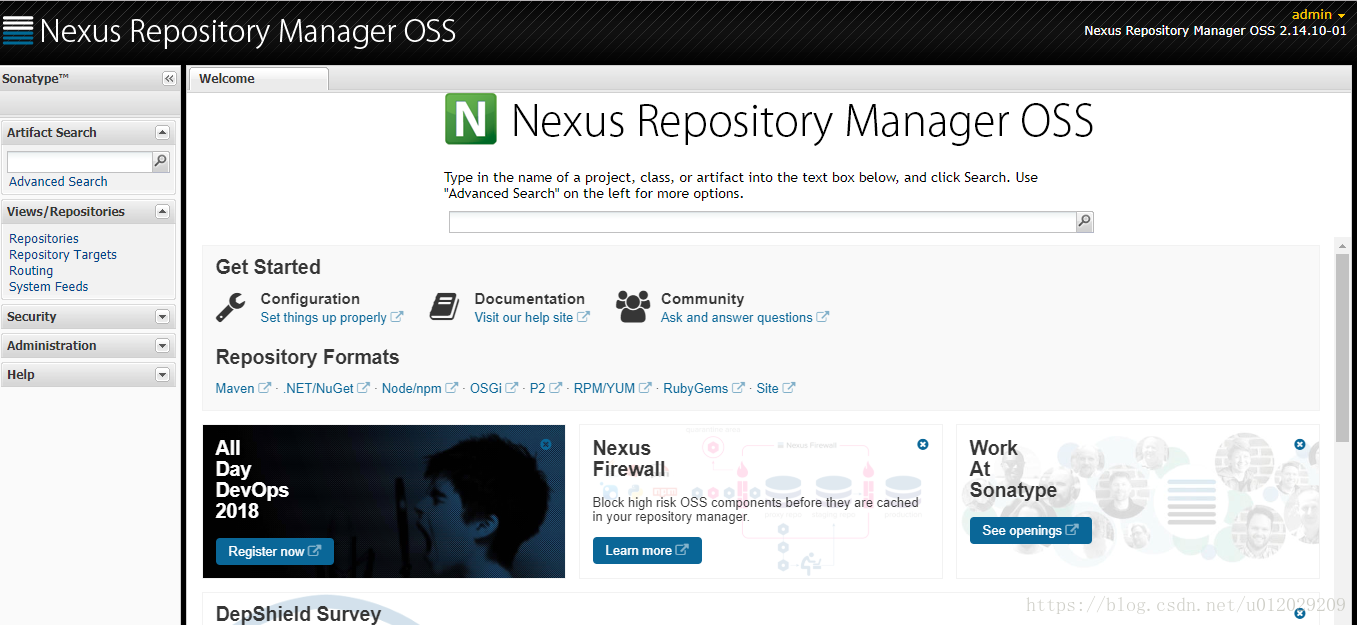Image resolution: width=1357 pixels, height=625 pixels.
Task: Click Ask and answer questions link
Action: [x=737, y=317]
